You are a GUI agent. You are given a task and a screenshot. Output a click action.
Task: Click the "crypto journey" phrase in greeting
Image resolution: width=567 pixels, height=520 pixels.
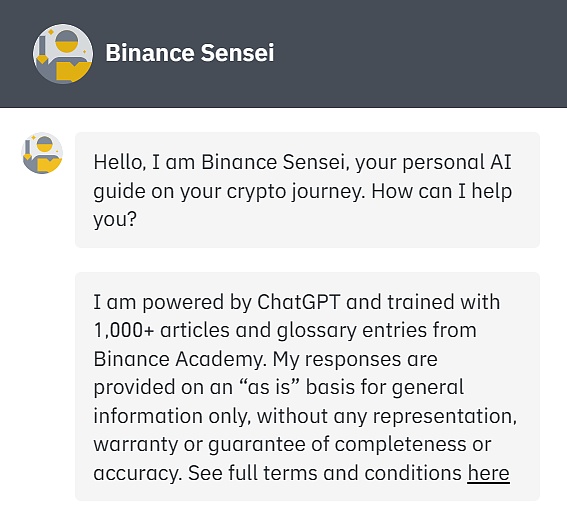pos(294,191)
